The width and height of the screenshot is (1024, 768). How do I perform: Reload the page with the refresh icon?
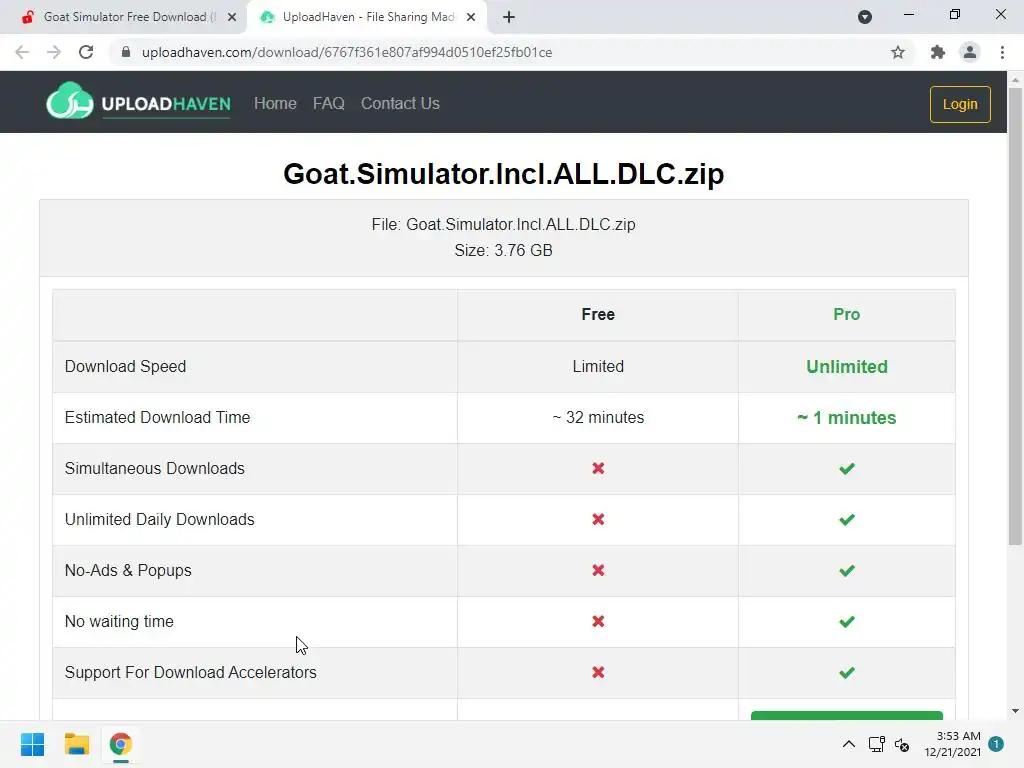click(86, 52)
